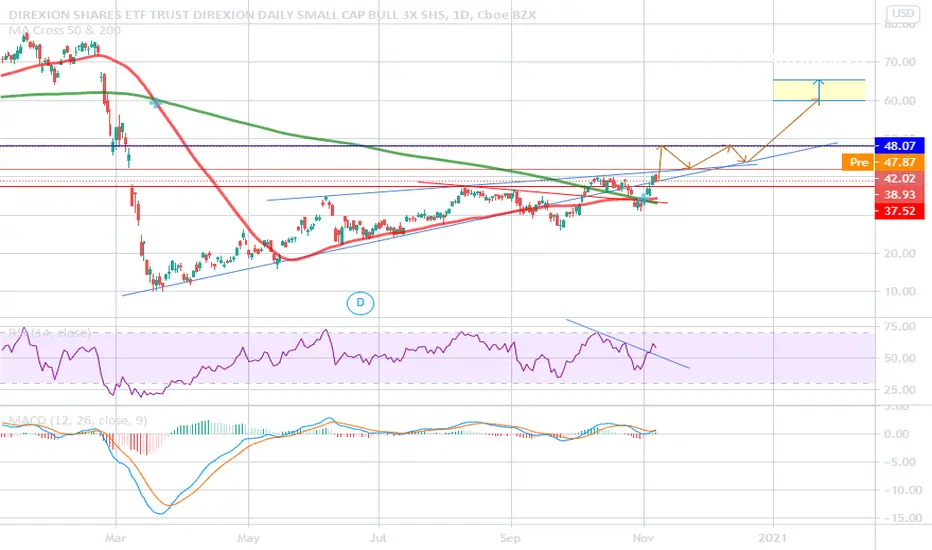Click the May date axis label

248,538
